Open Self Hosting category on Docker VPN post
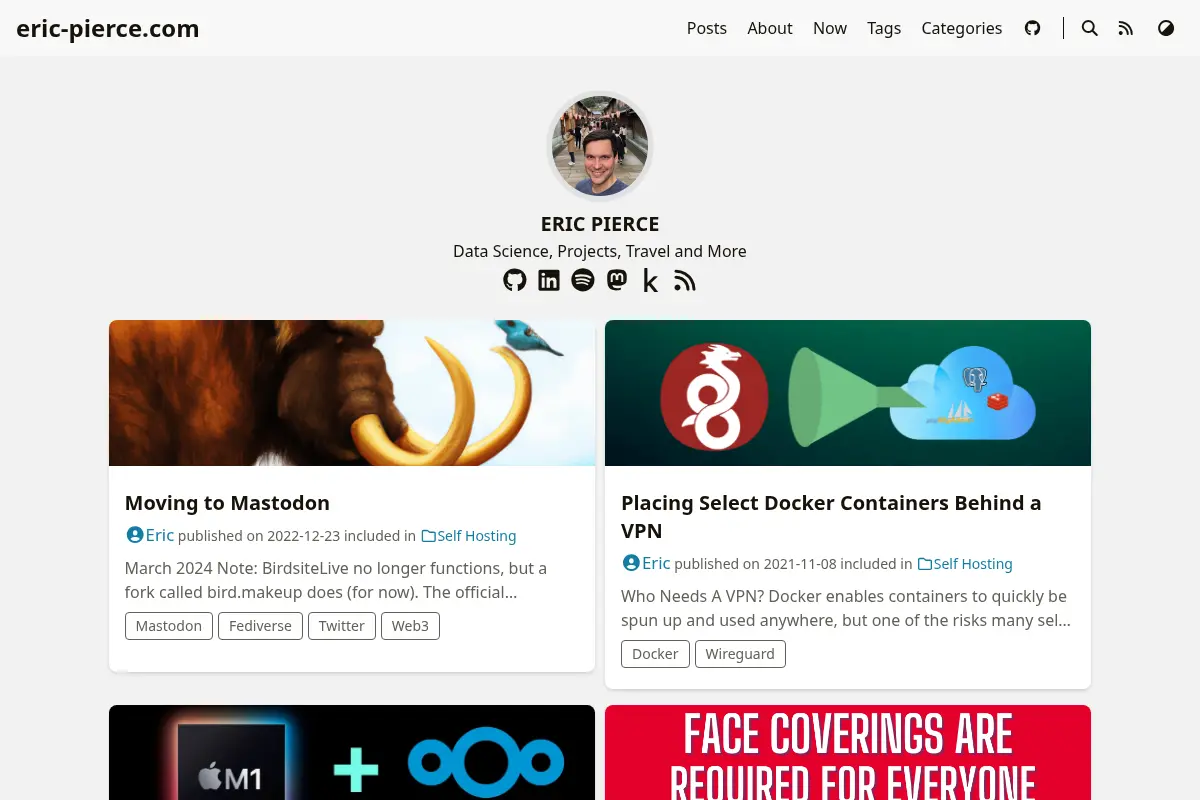Viewport: 1200px width, 800px height. tap(965, 564)
